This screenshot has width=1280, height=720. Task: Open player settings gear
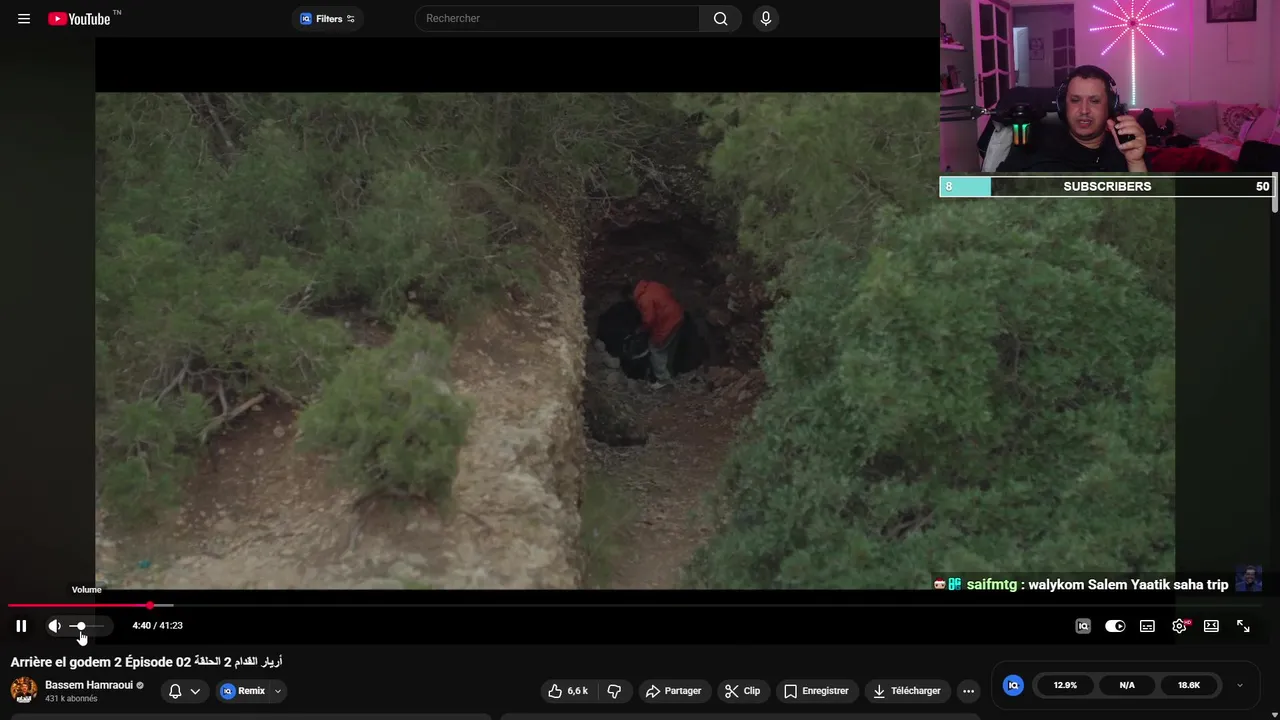(x=1179, y=626)
